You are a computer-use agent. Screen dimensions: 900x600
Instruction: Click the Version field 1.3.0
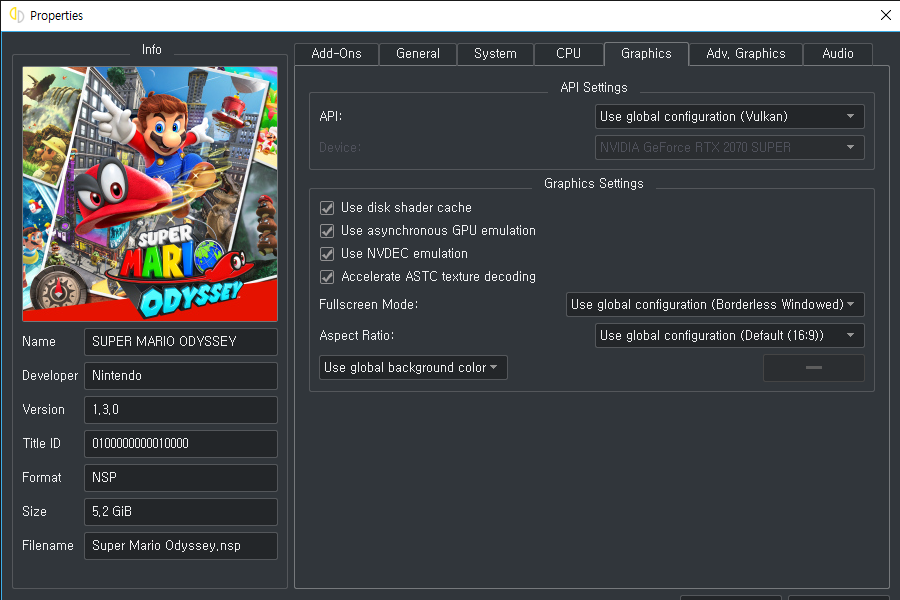tap(181, 409)
